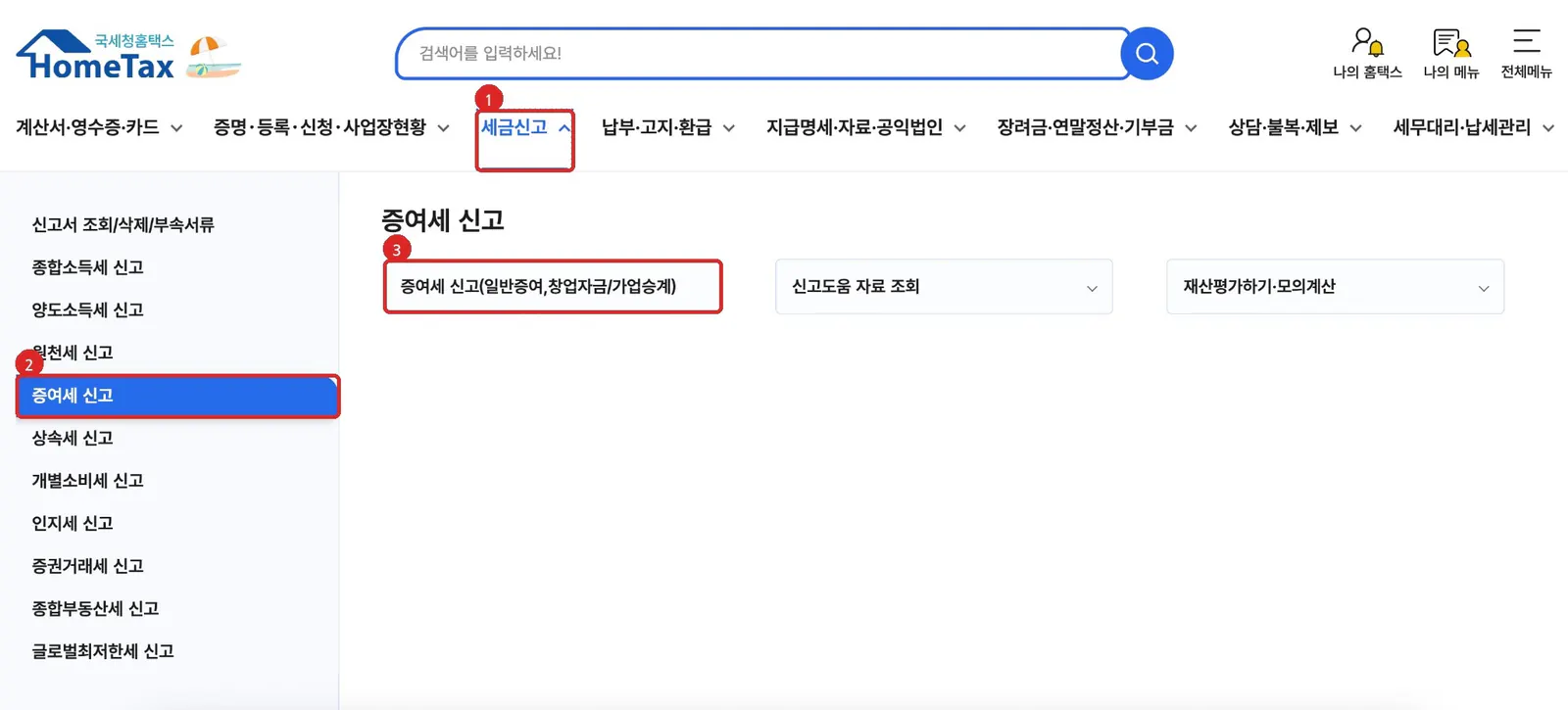Image resolution: width=1568 pixels, height=710 pixels.
Task: Open 전체메뉴 hamburger icon
Action: [x=1526, y=53]
